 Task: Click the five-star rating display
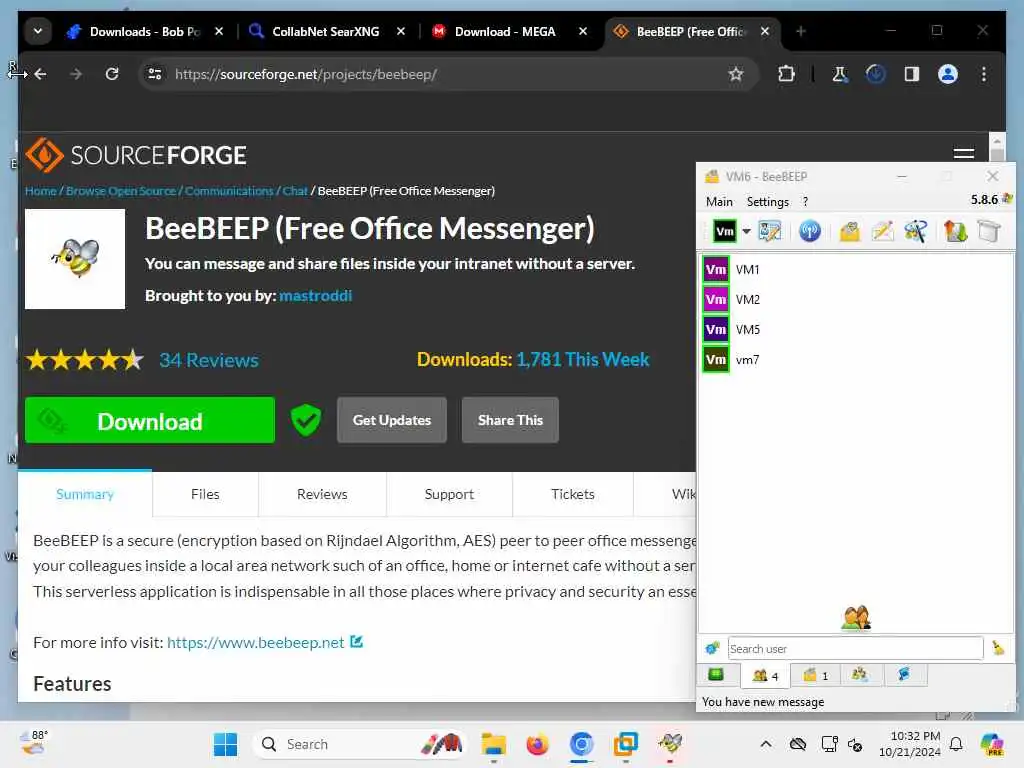(85, 360)
